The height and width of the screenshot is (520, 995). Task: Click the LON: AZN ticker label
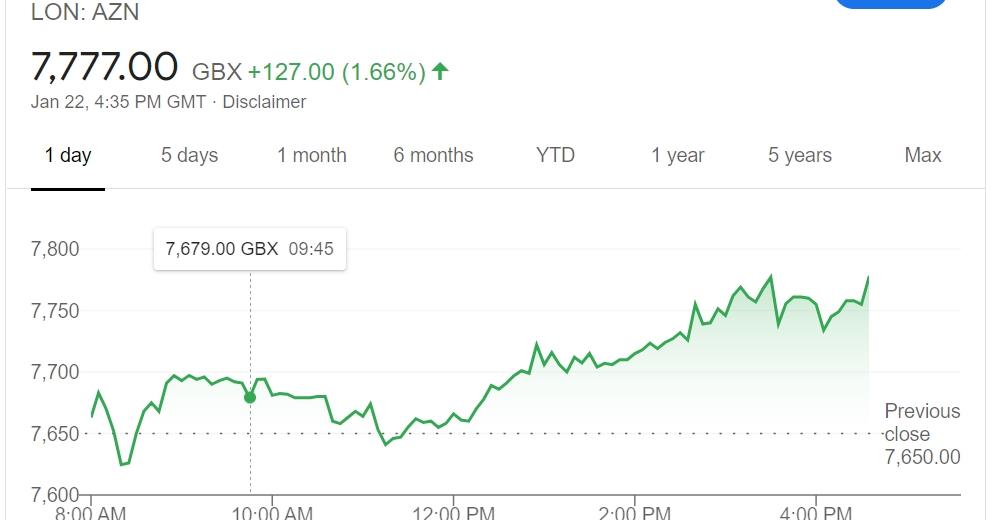[85, 12]
